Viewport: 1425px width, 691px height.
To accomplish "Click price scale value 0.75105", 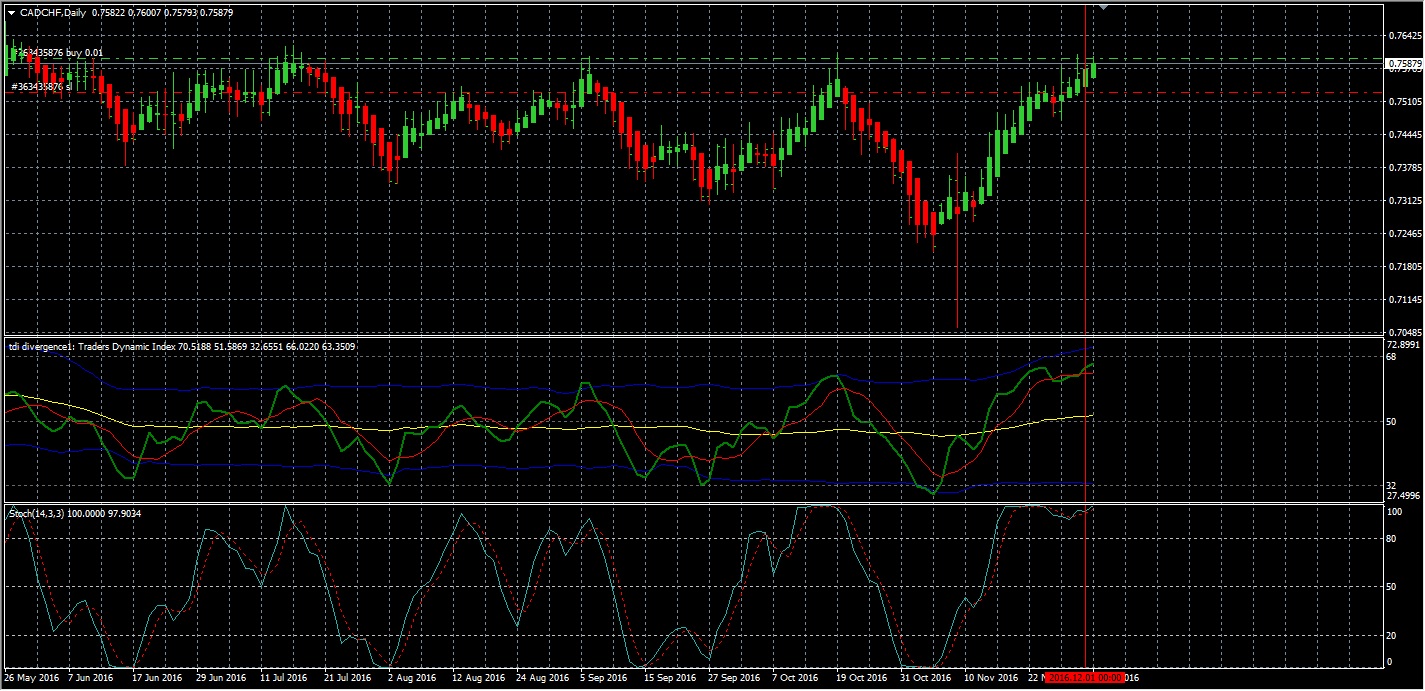I will (x=1405, y=101).
